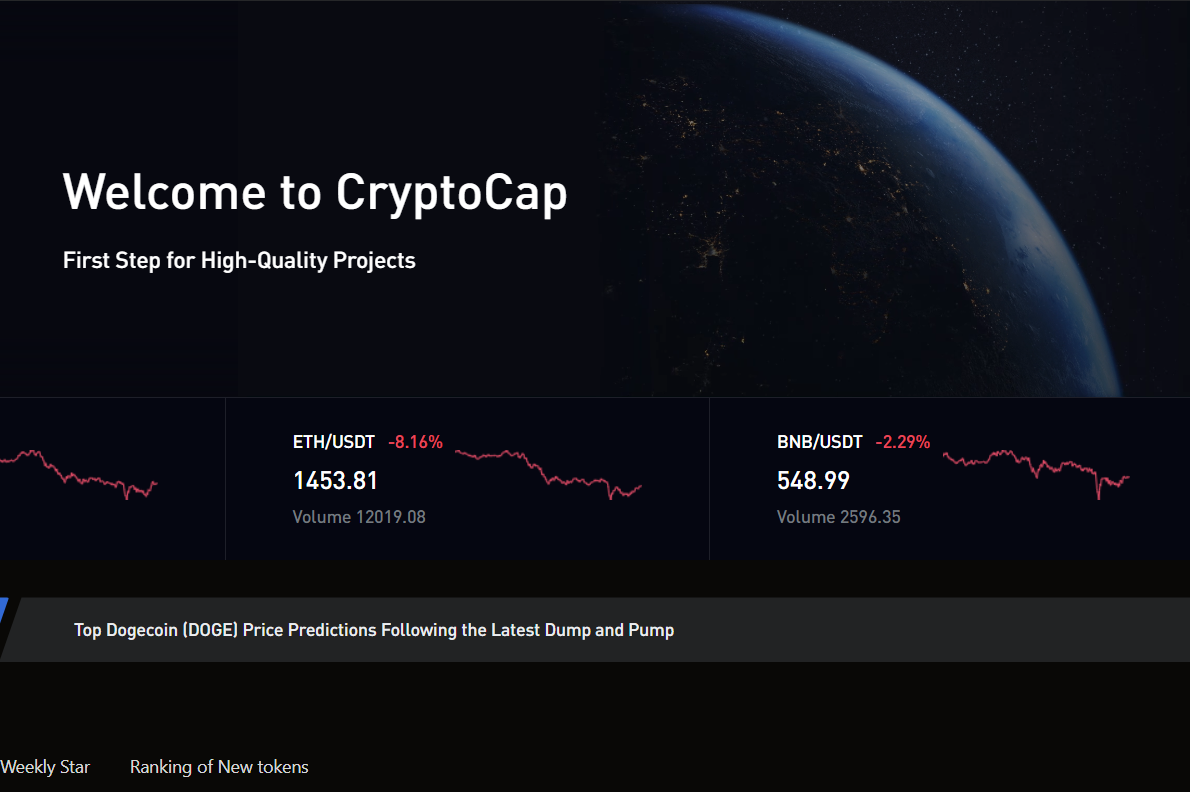The image size is (1190, 792).
Task: Switch to the Ranking of New tokens tab
Action: [218, 767]
